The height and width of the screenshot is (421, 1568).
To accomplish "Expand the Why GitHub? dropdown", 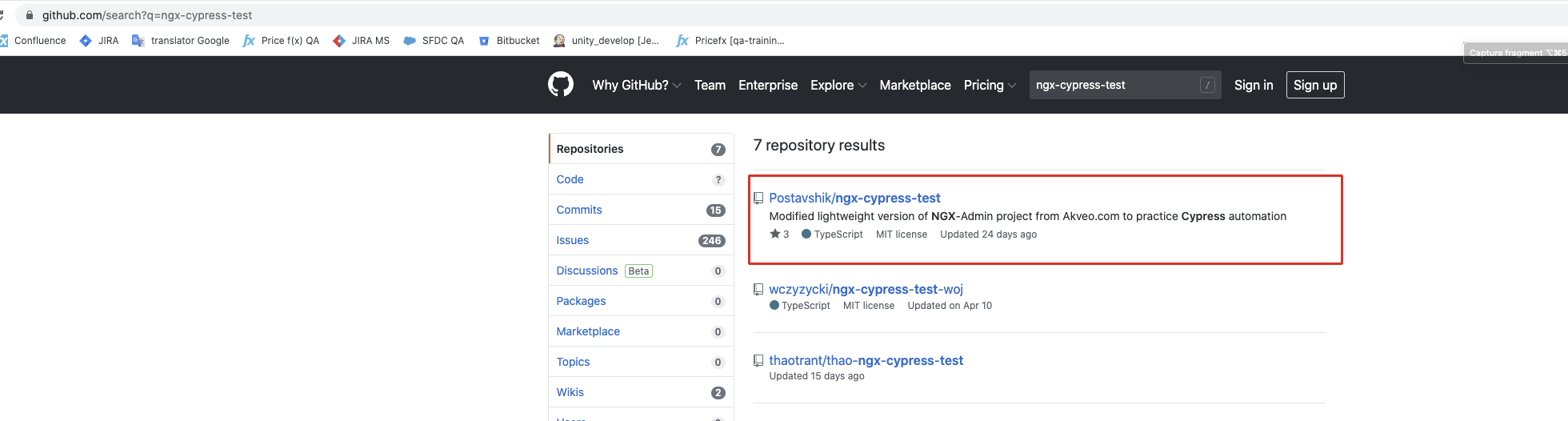I will click(x=636, y=85).
